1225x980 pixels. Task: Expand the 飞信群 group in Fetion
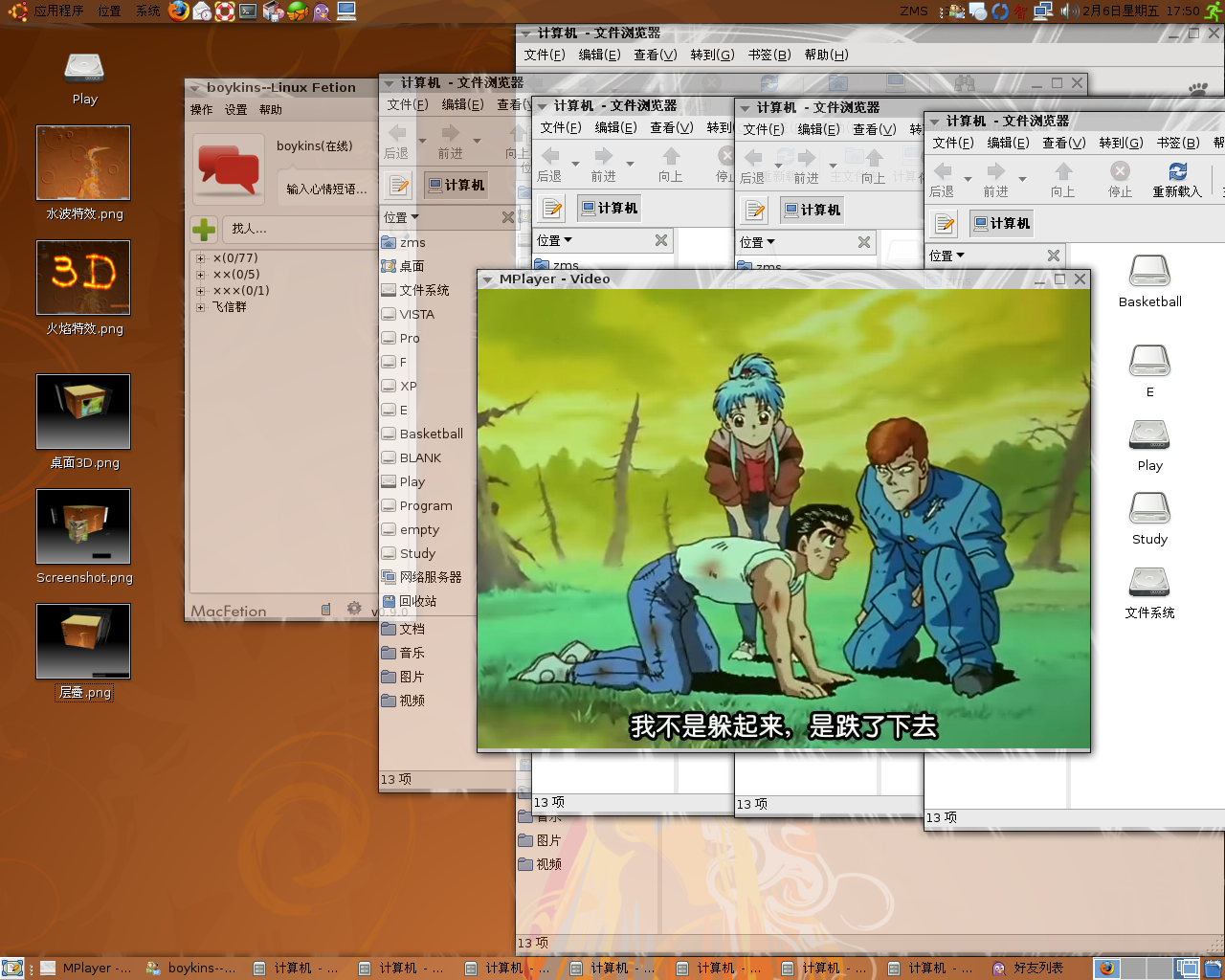pos(200,307)
